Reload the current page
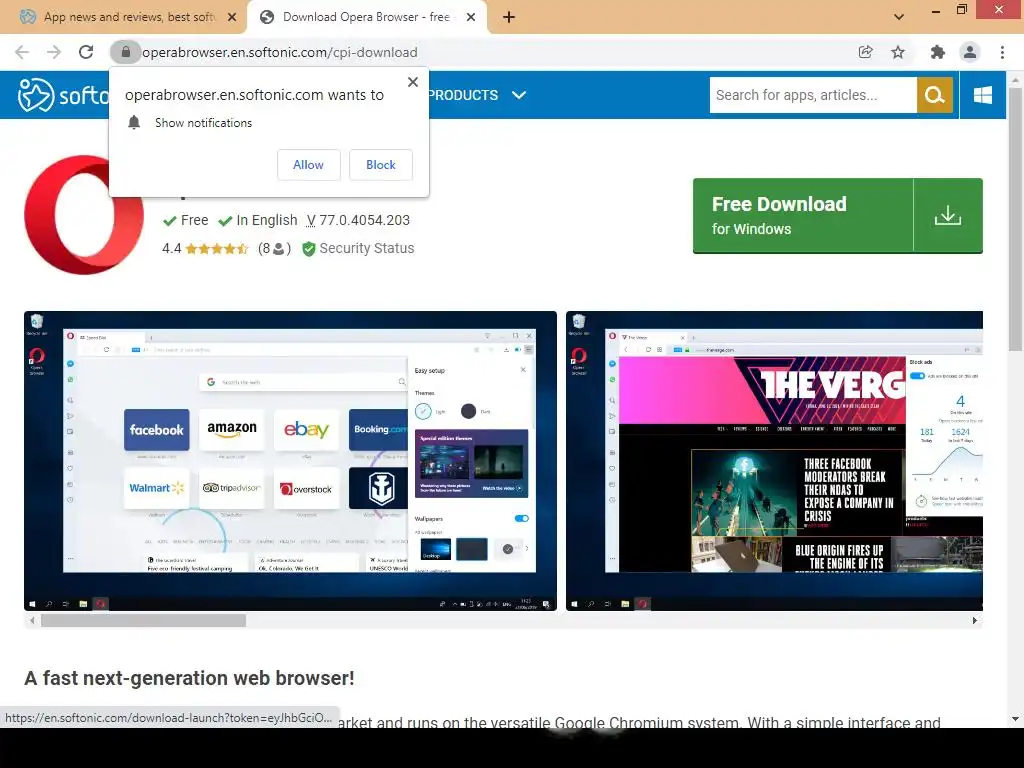 (86, 52)
